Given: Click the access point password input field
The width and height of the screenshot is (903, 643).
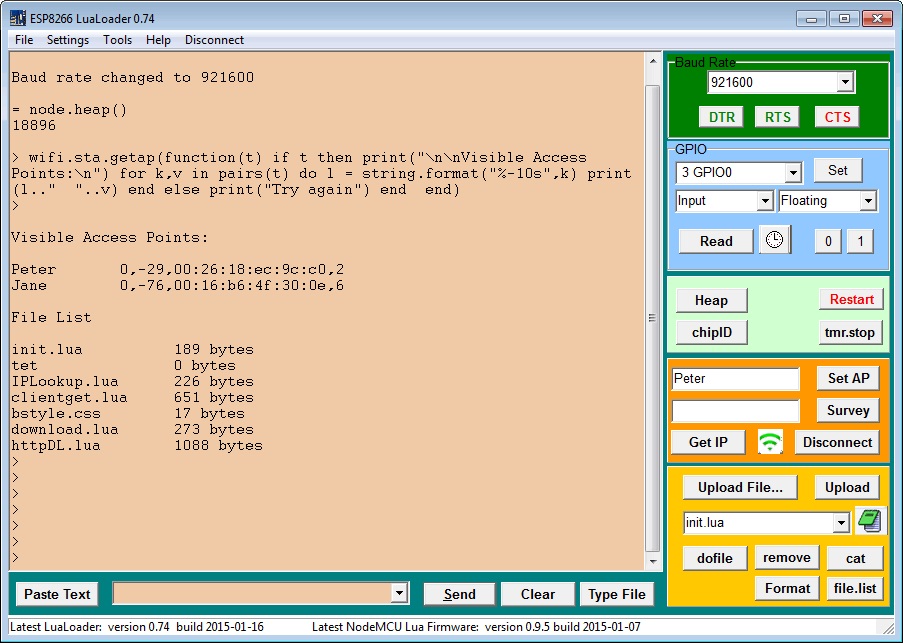Looking at the screenshot, I should [735, 411].
